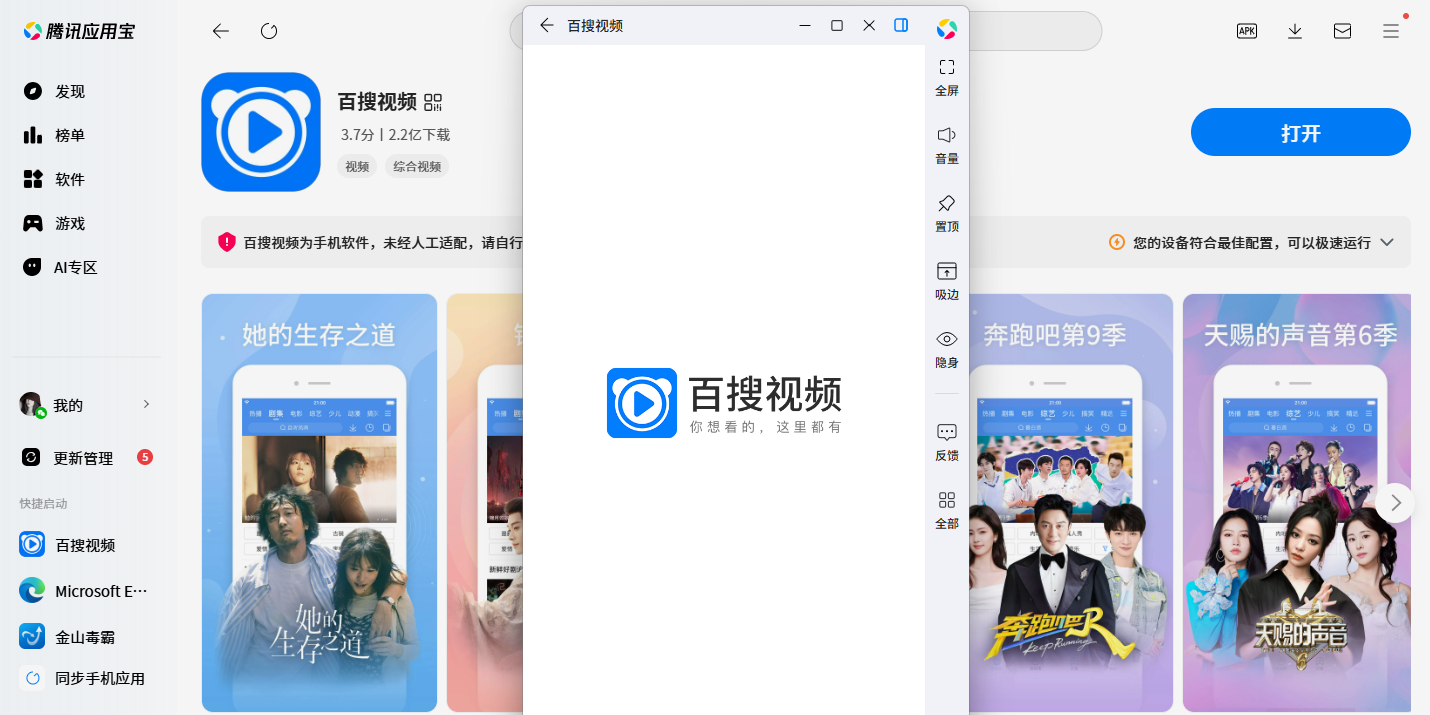The width and height of the screenshot is (1430, 715).
Task: Click the 百搜视频 app title heading
Action: point(377,102)
